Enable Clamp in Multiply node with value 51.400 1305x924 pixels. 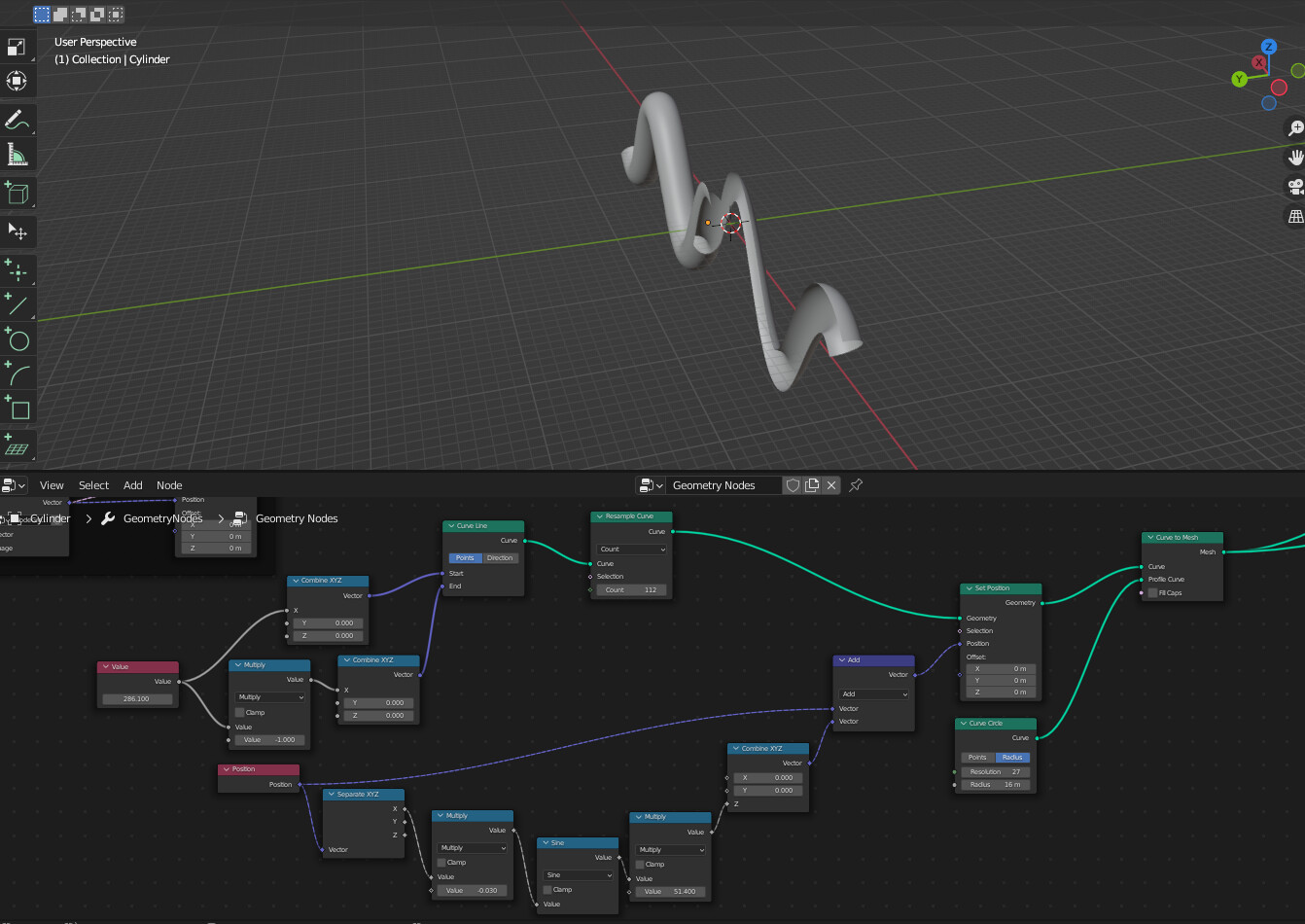tap(640, 865)
